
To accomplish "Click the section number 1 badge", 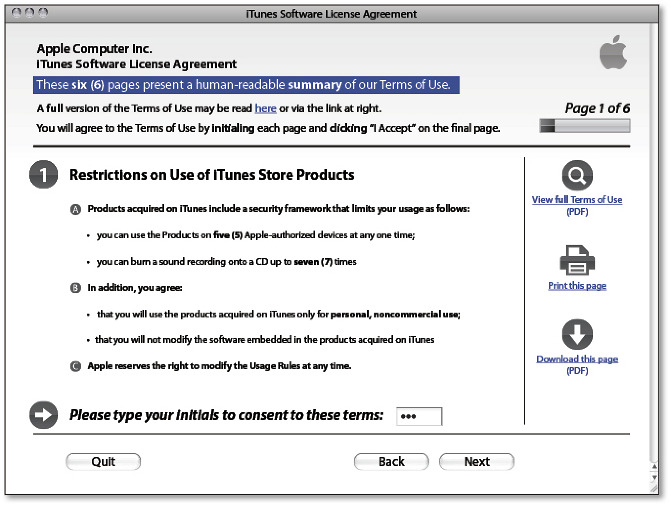I will click(x=44, y=175).
